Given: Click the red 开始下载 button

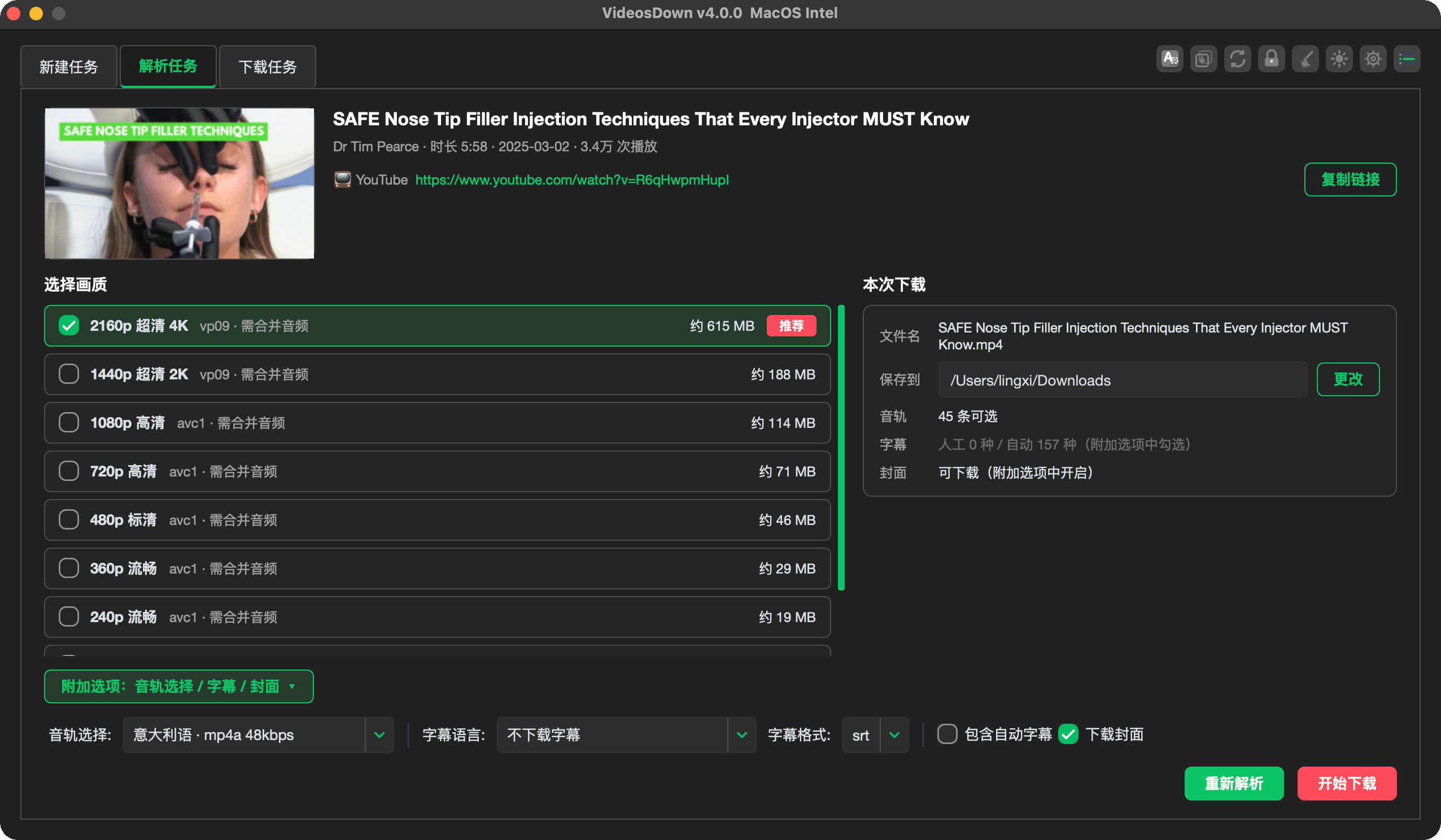Looking at the screenshot, I should tap(1347, 784).
